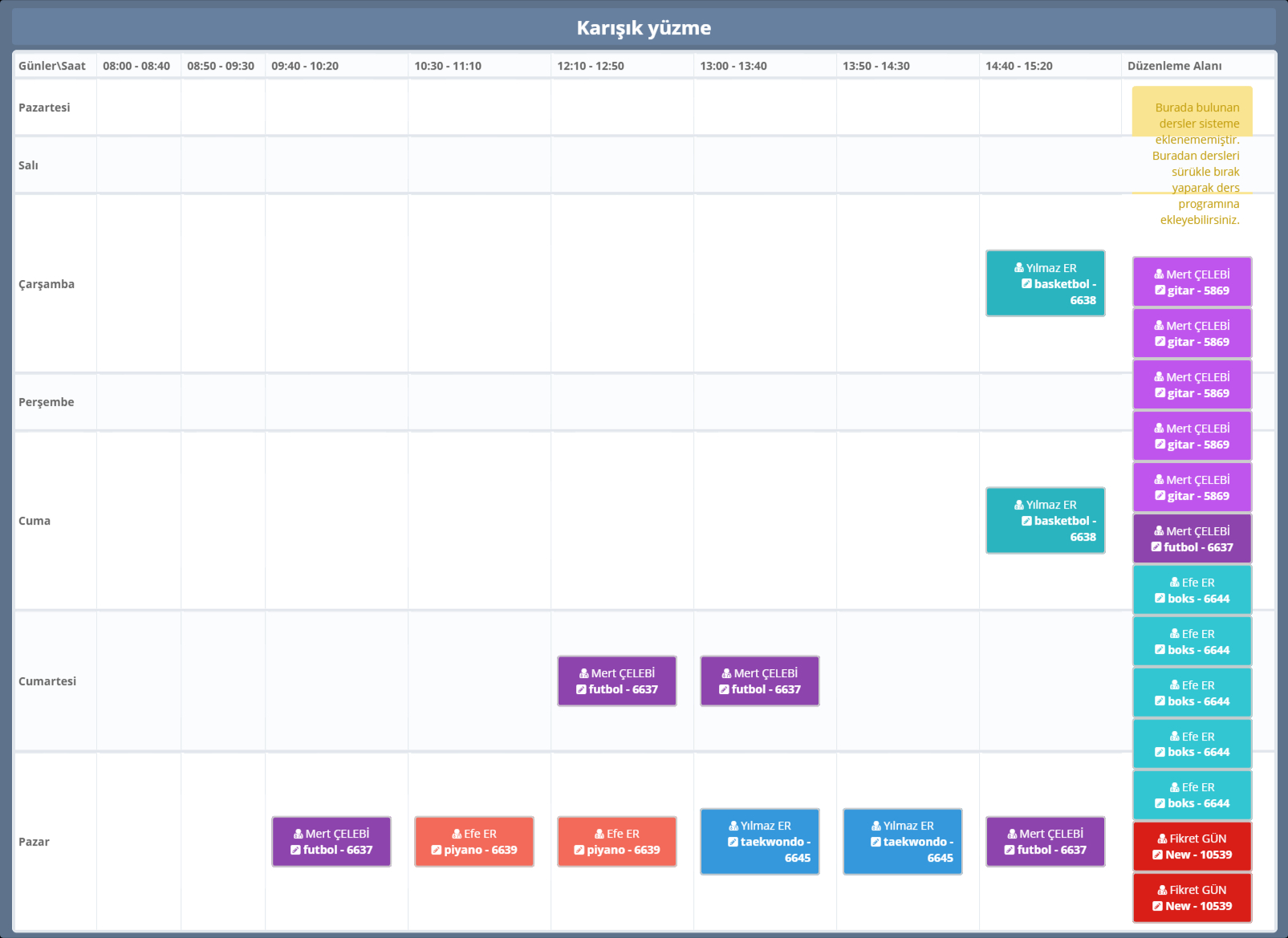Click teacher icon on Pazar 13:00 taekwondo card
Screen dimensions: 1288x938
[x=733, y=826]
